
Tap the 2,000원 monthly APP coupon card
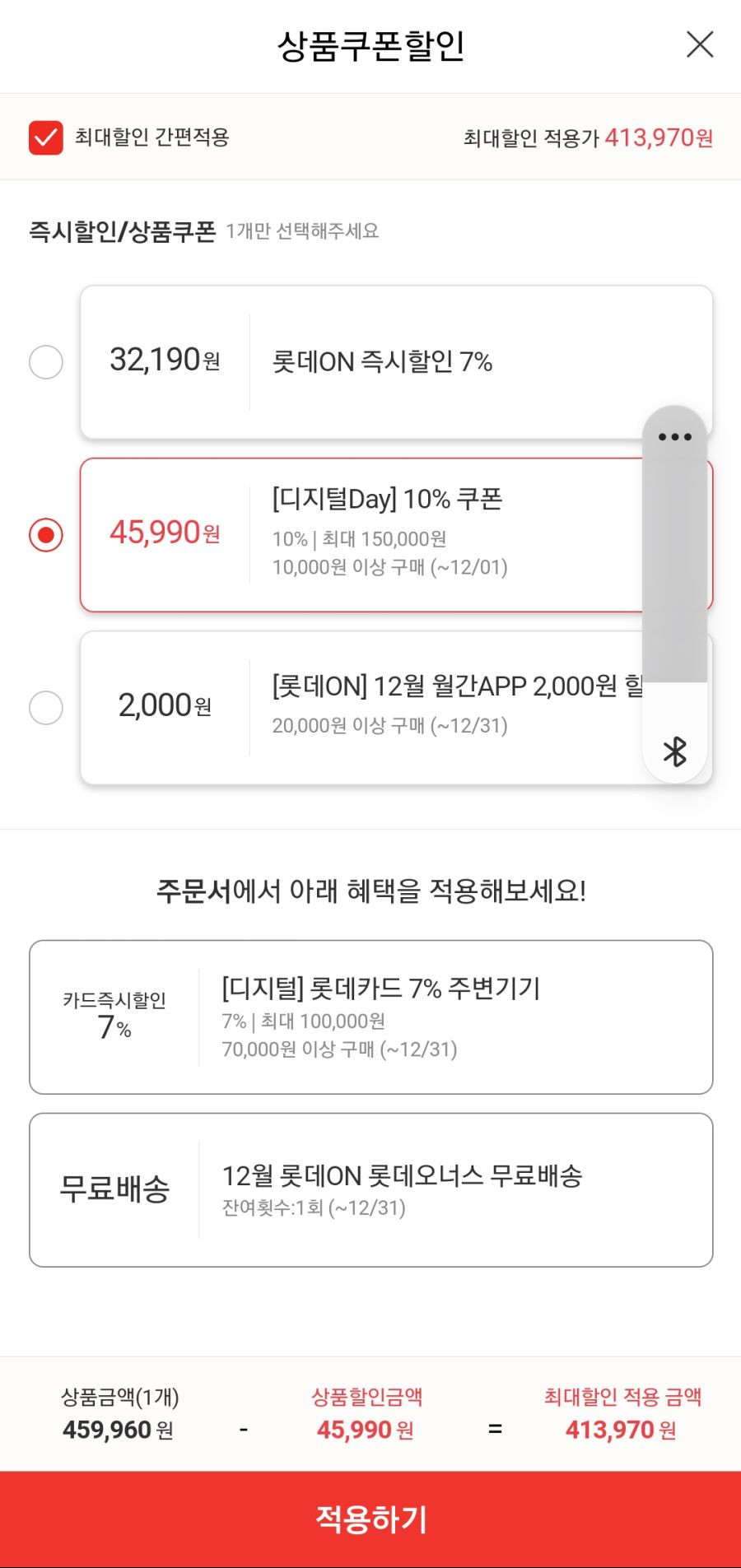[x=396, y=708]
